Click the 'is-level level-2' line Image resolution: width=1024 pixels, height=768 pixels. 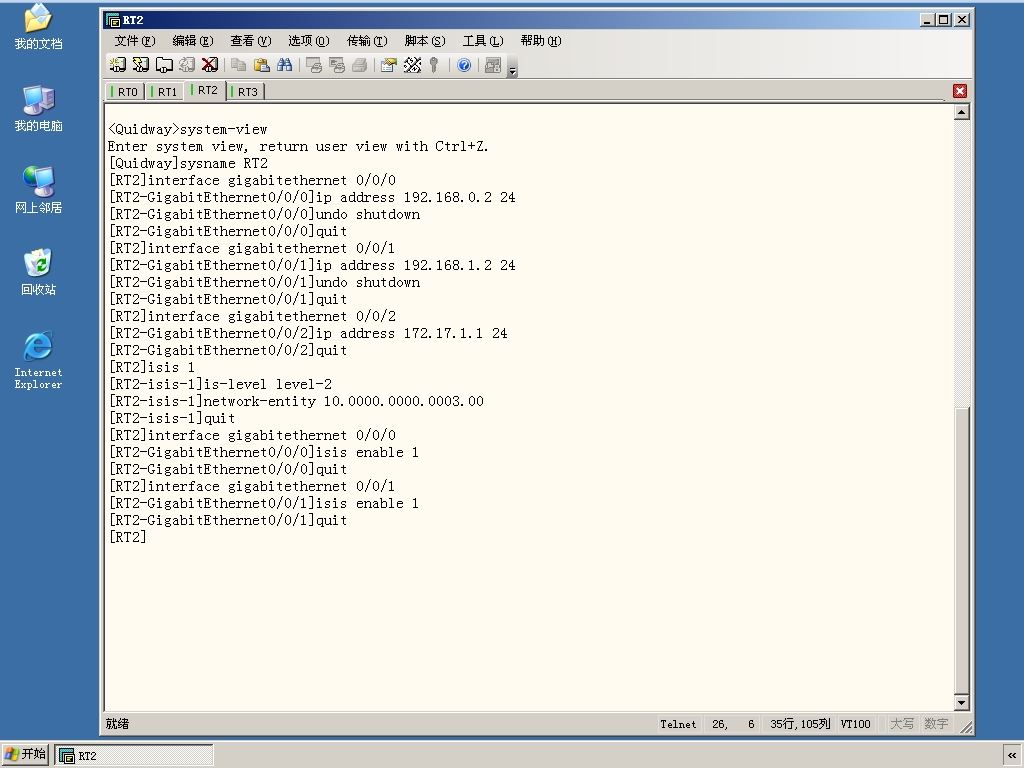click(220, 384)
